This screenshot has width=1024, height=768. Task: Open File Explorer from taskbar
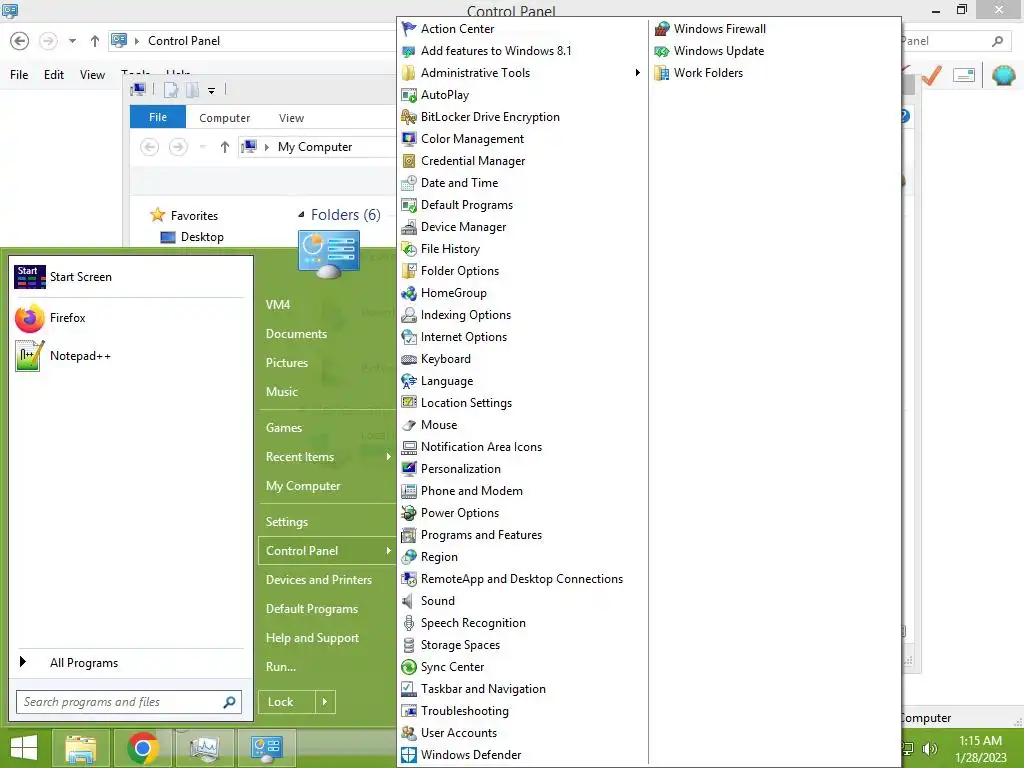pos(80,748)
